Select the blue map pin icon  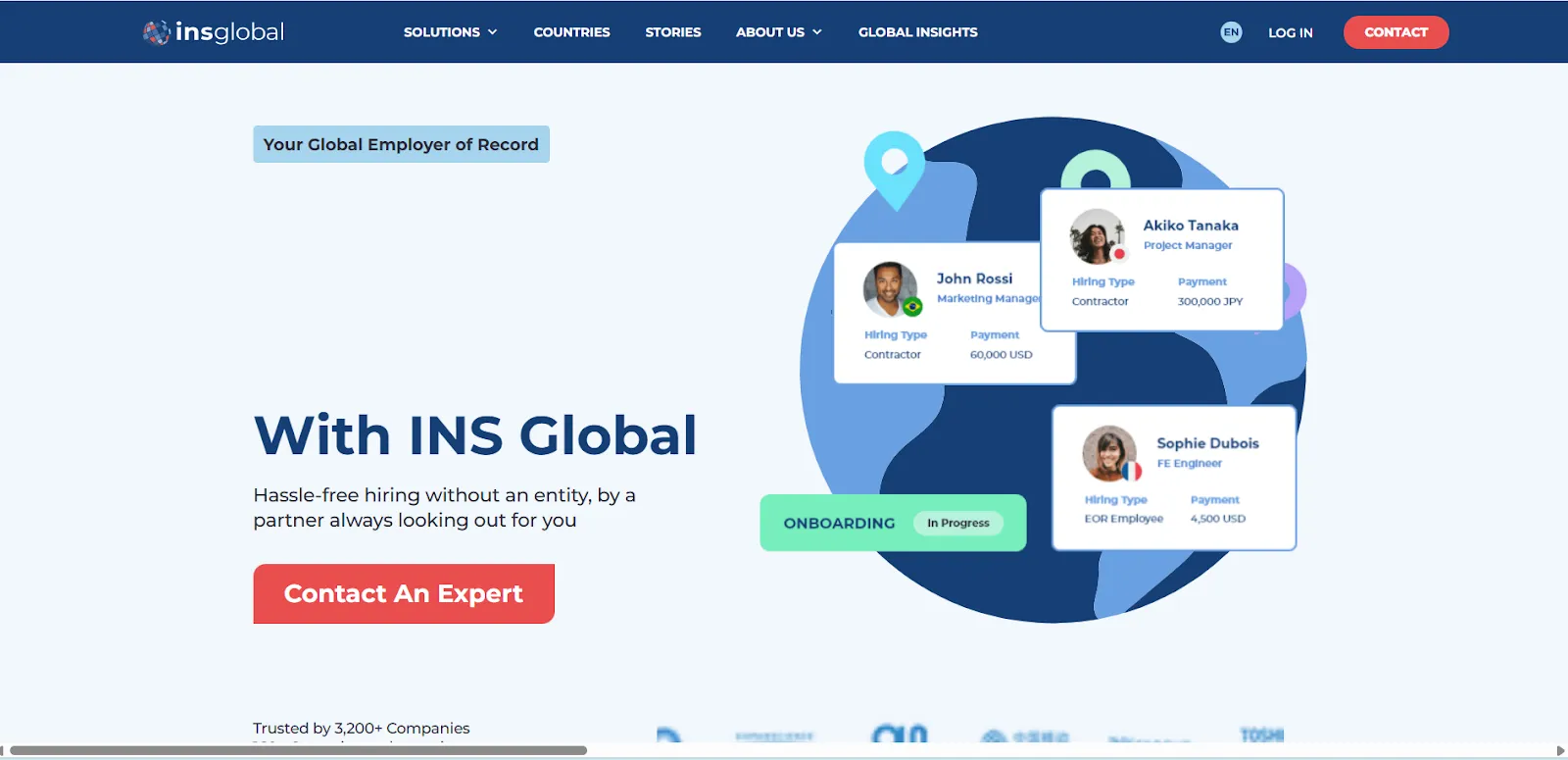click(894, 170)
